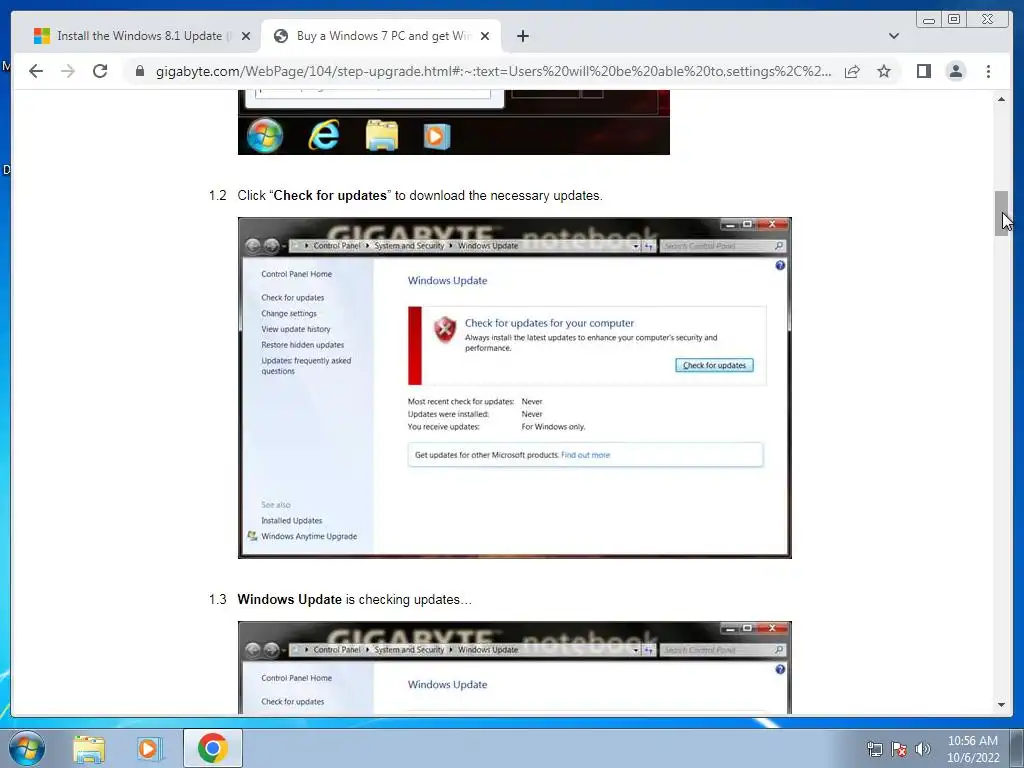Open the clock showing 10:56 AM
Image resolution: width=1024 pixels, height=768 pixels.
973,749
